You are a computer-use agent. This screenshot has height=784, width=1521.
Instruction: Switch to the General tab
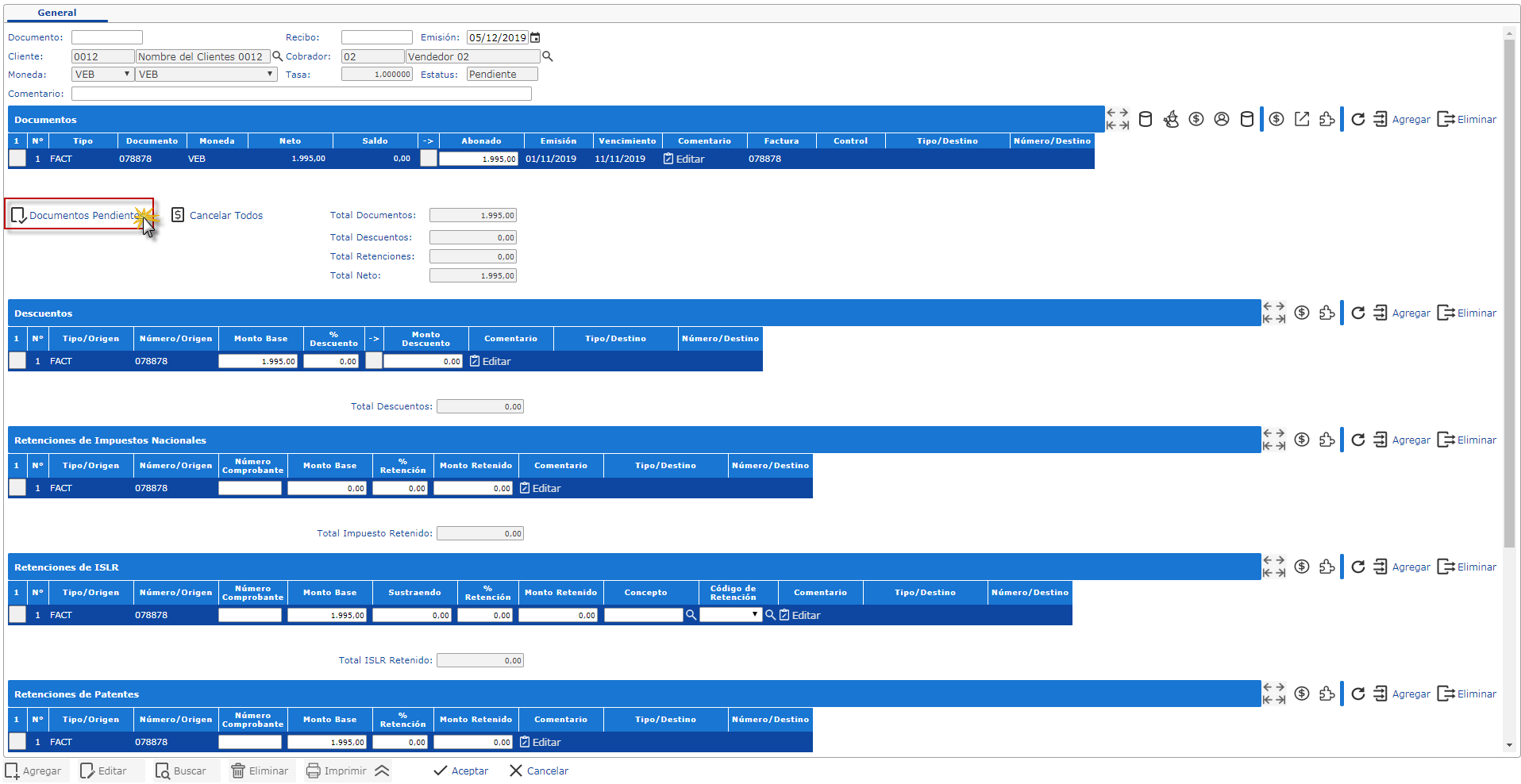coord(57,13)
